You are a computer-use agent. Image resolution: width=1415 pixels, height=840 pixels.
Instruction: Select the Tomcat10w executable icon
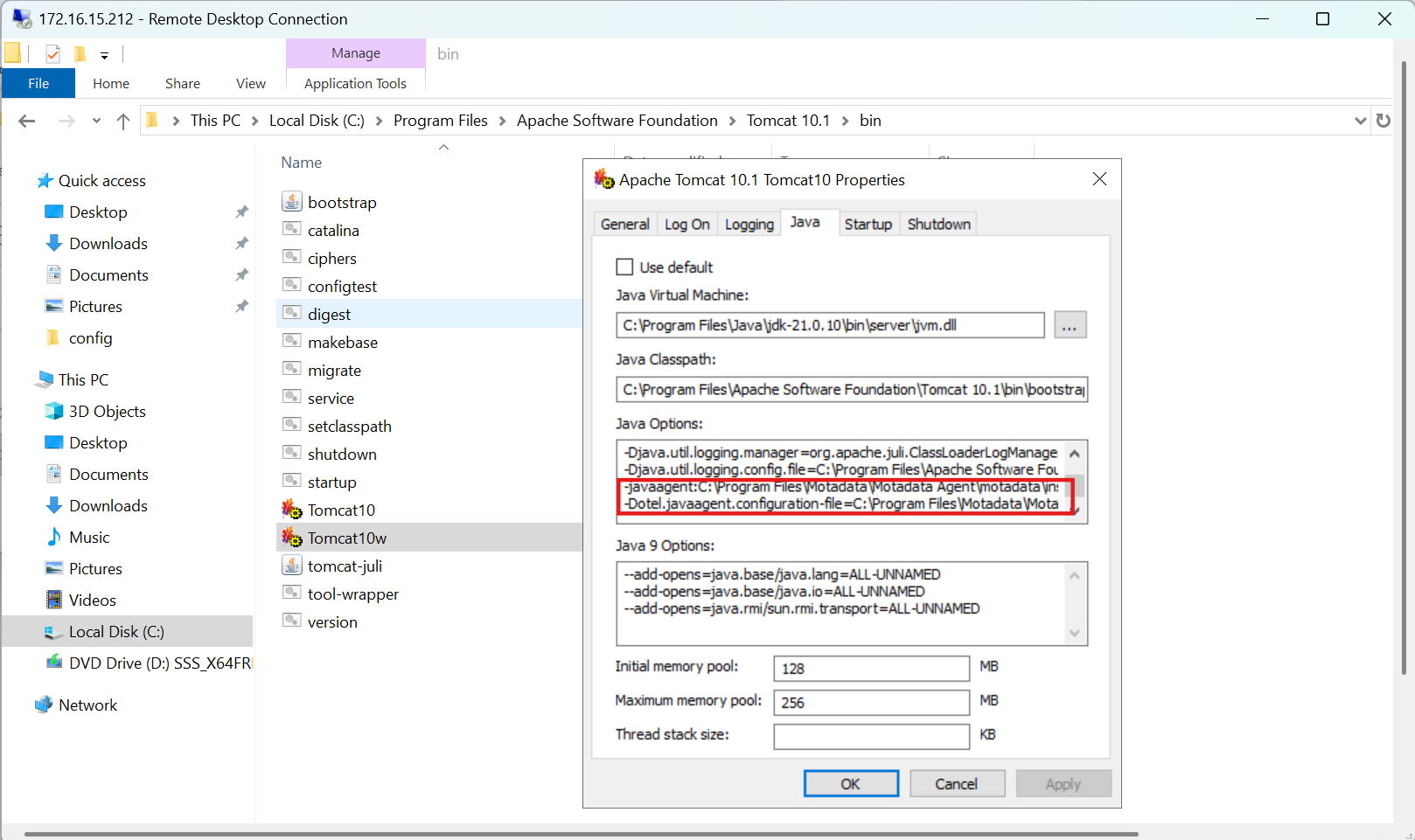[x=292, y=538]
